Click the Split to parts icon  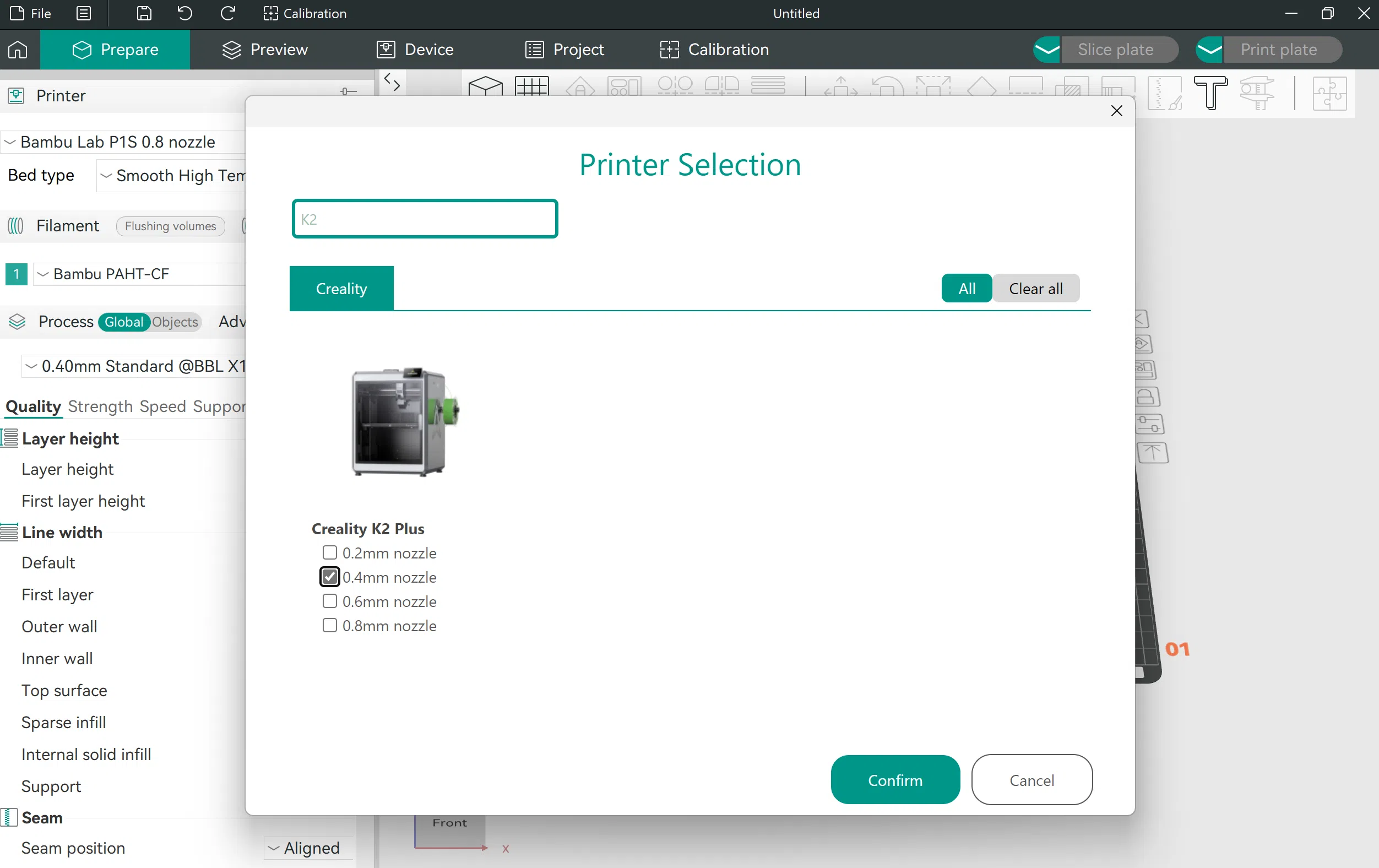coord(721,86)
